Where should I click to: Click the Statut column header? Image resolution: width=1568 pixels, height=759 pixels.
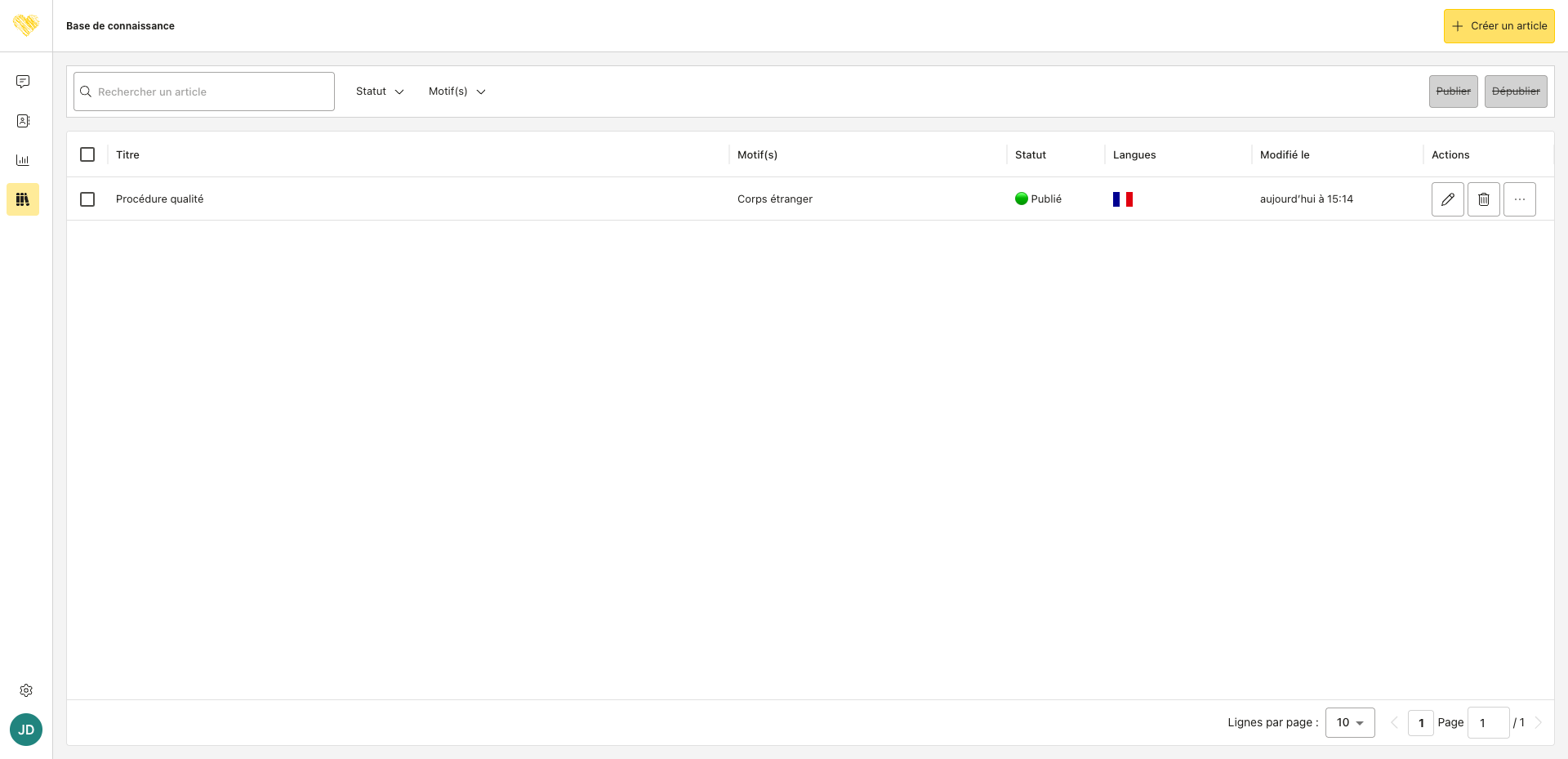click(x=1031, y=154)
